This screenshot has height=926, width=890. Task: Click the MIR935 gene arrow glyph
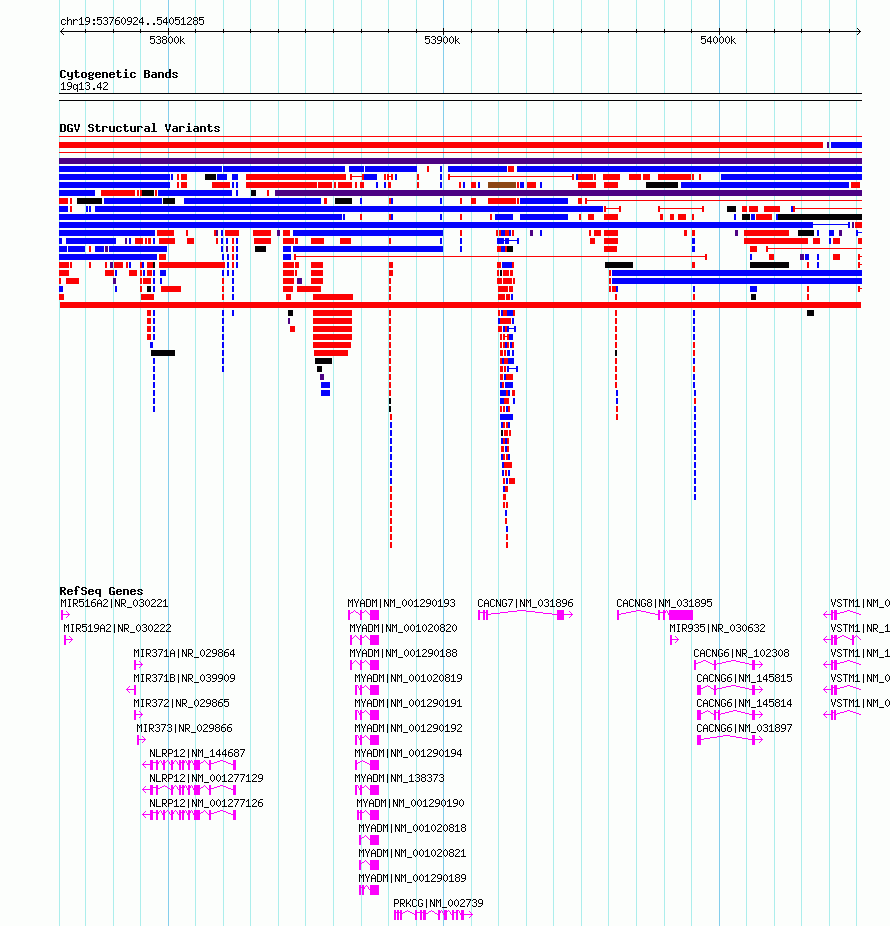point(674,640)
